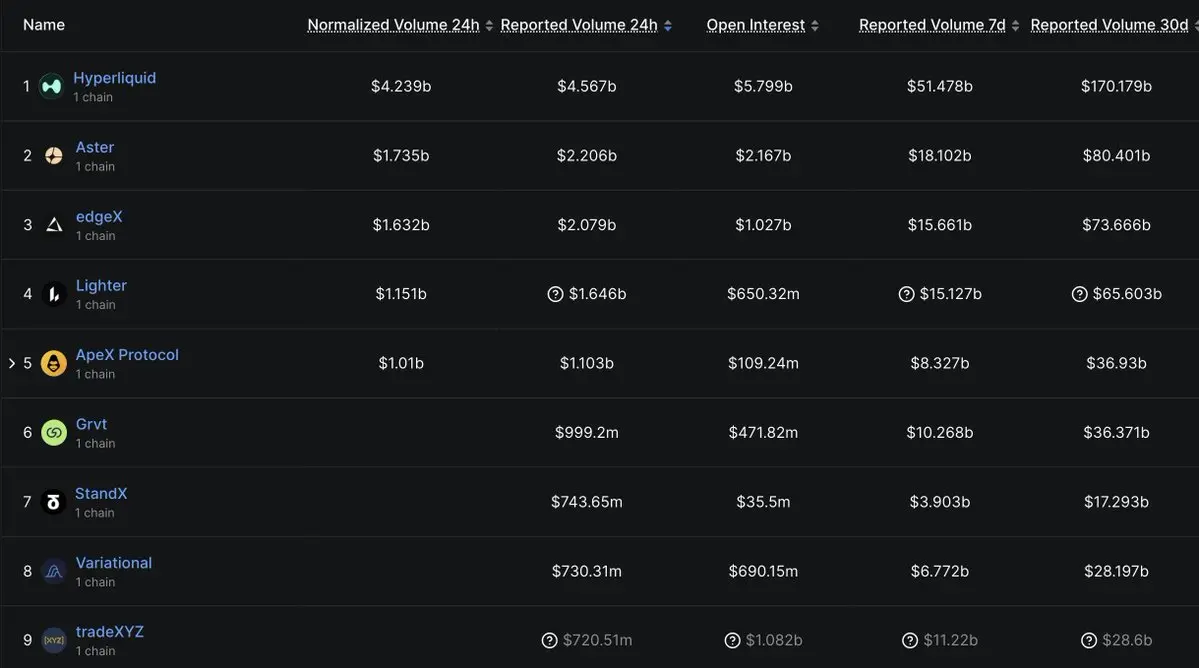Click the tradeXYZ logo icon
Screen dimensions: 1199x668
pos(54,640)
